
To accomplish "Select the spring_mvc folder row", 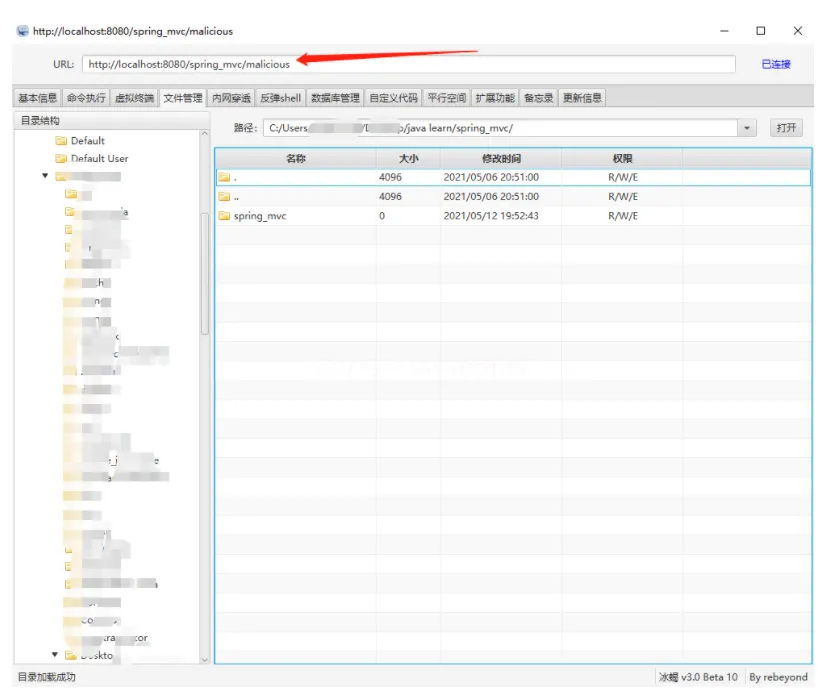I will pos(513,216).
